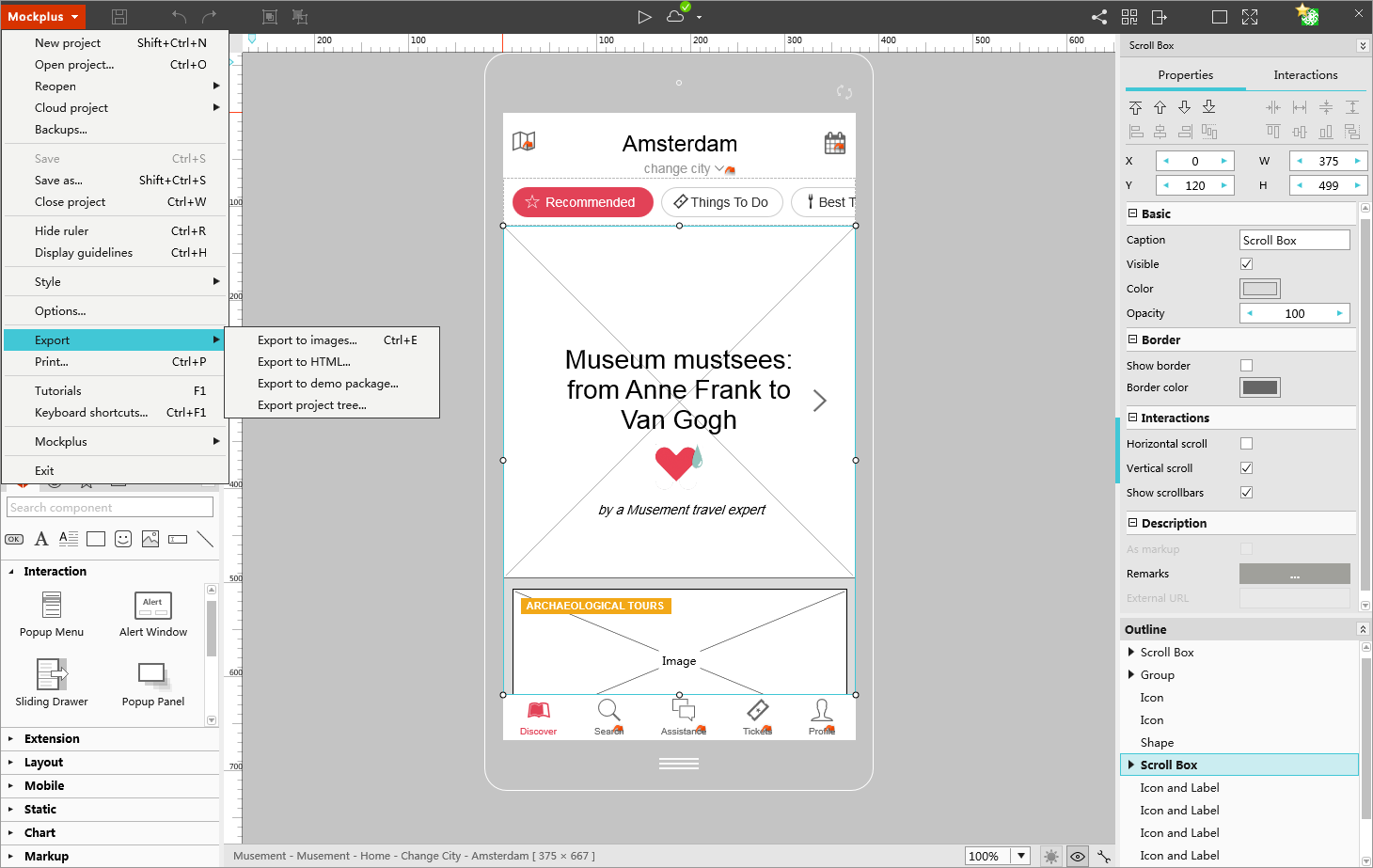Select the Line component icon

(x=205, y=539)
